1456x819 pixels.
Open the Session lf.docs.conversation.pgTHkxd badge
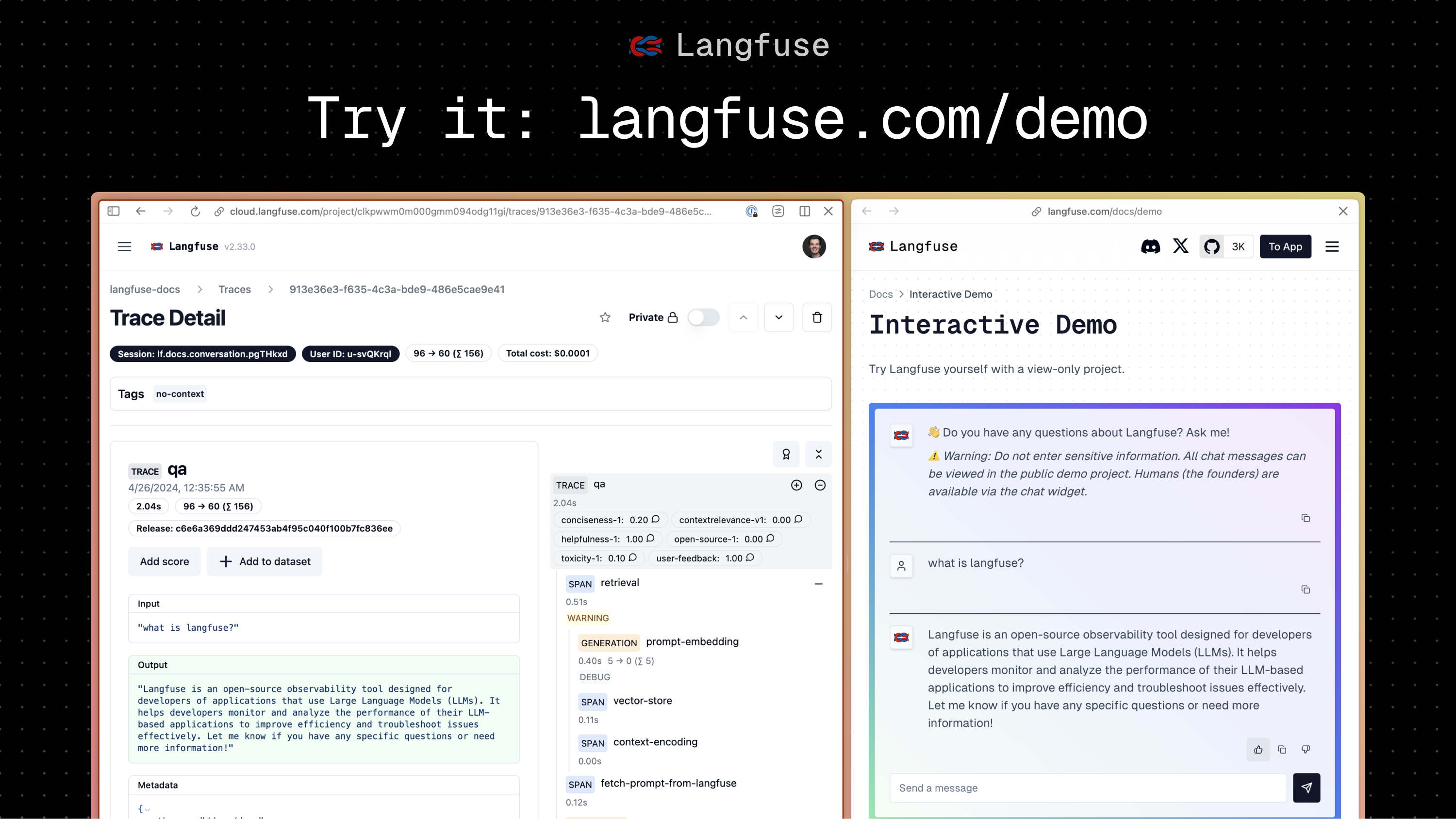[202, 354]
